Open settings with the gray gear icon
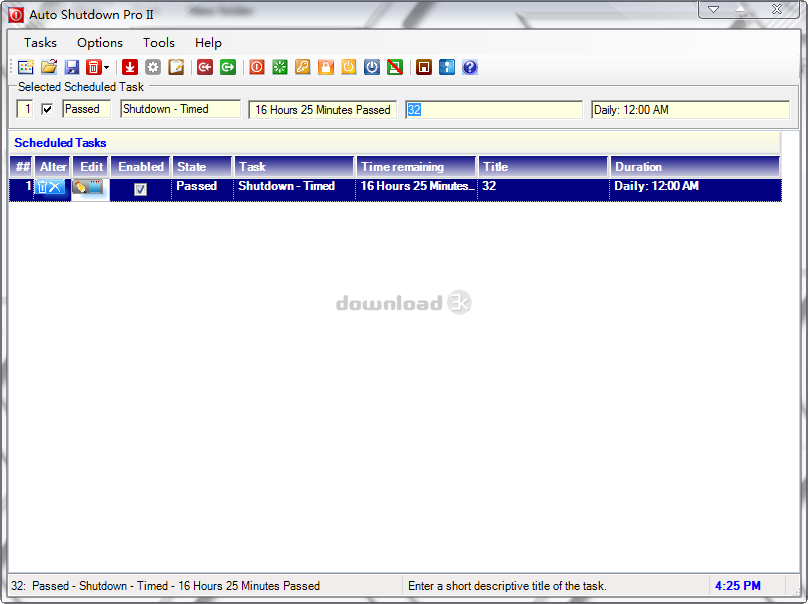Viewport: 808px width, 604px height. tap(153, 67)
